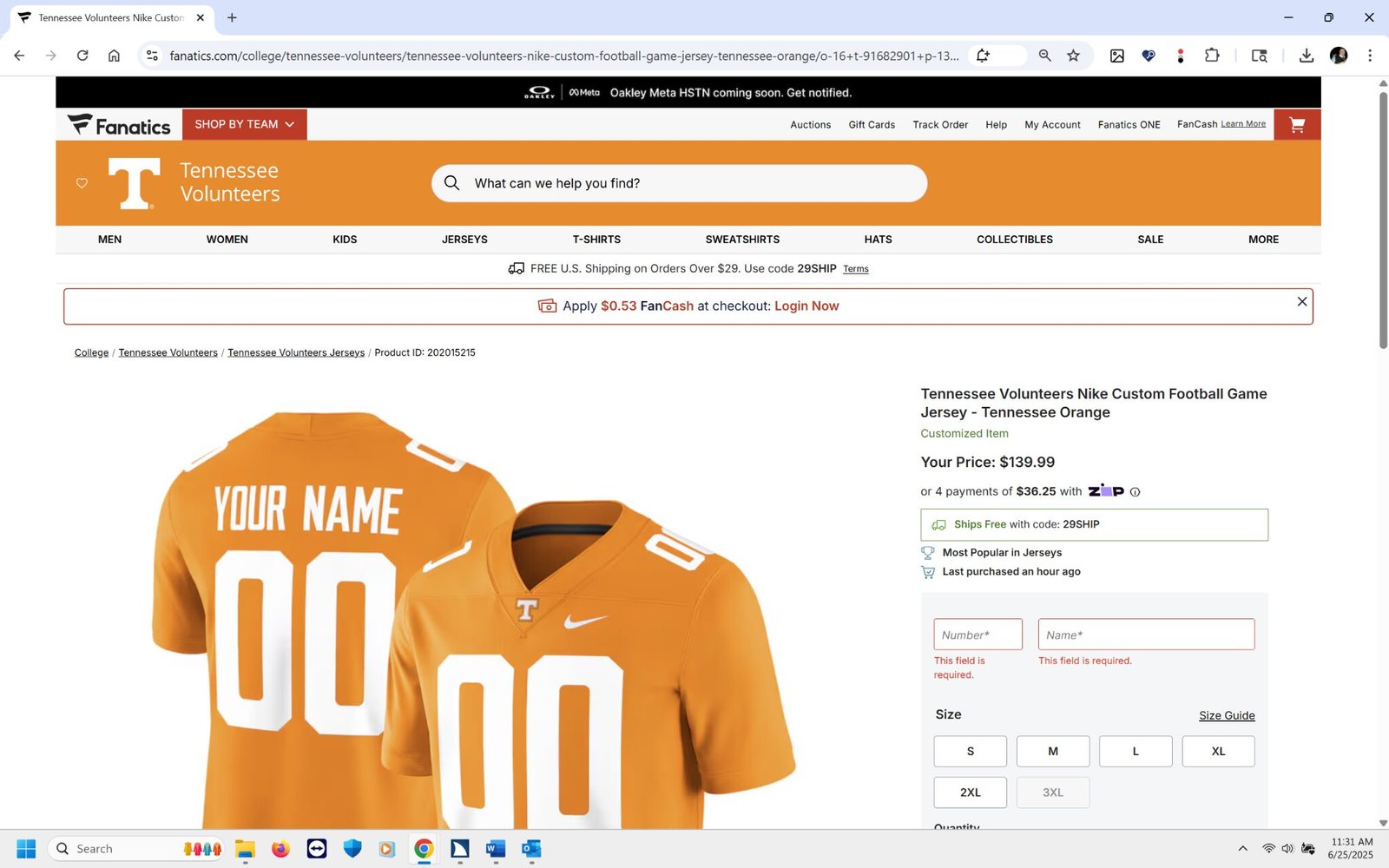
Task: Open a new browser tab
Action: pos(232,17)
